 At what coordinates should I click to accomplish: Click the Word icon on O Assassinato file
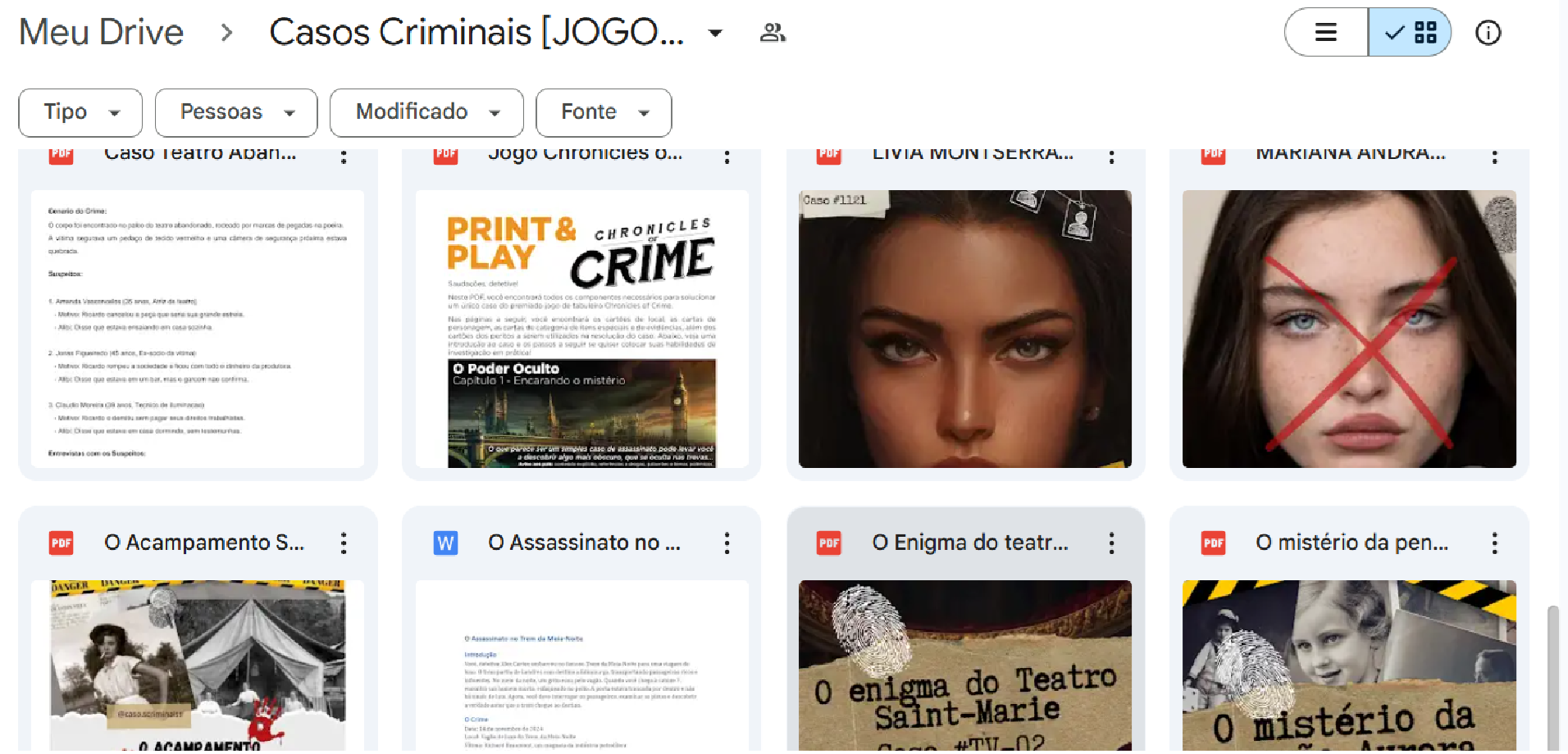pos(445,543)
